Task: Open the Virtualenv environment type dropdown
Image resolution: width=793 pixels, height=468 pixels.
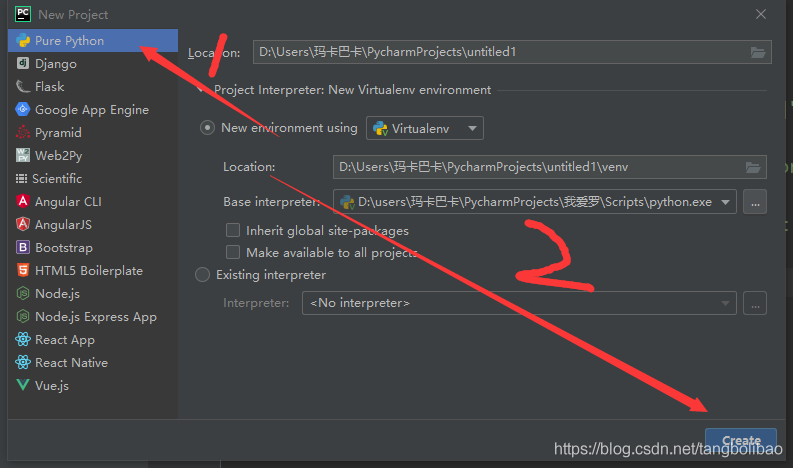Action: 425,128
